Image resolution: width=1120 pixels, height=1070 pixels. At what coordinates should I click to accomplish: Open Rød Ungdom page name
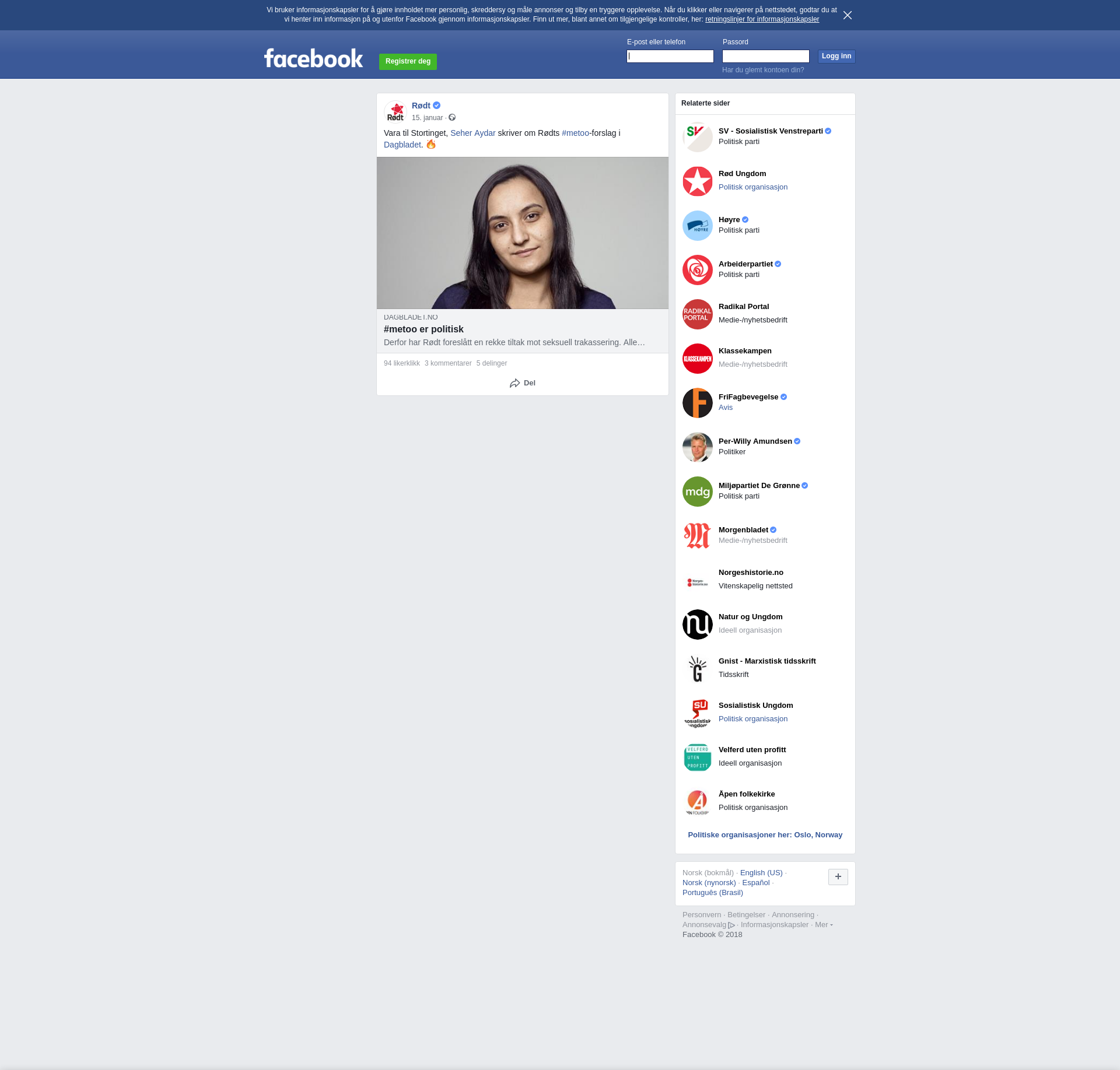coord(742,174)
